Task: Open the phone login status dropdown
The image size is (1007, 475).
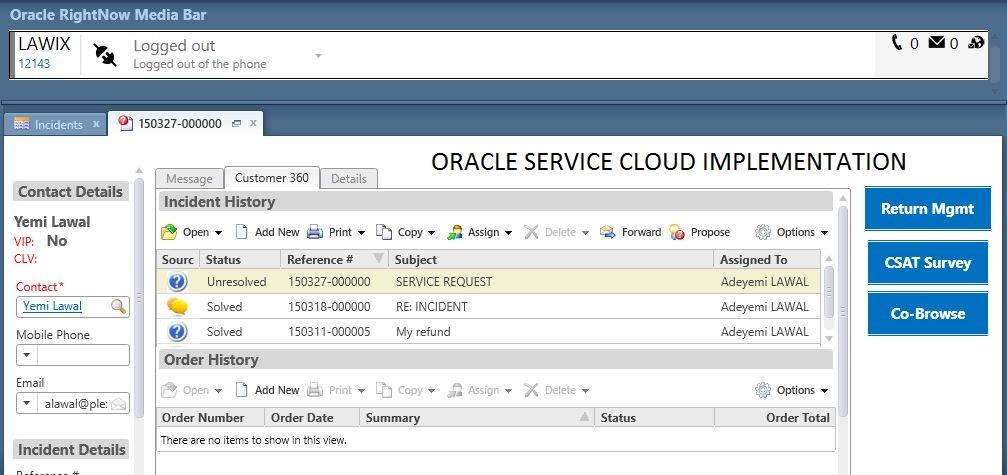Action: (318, 56)
